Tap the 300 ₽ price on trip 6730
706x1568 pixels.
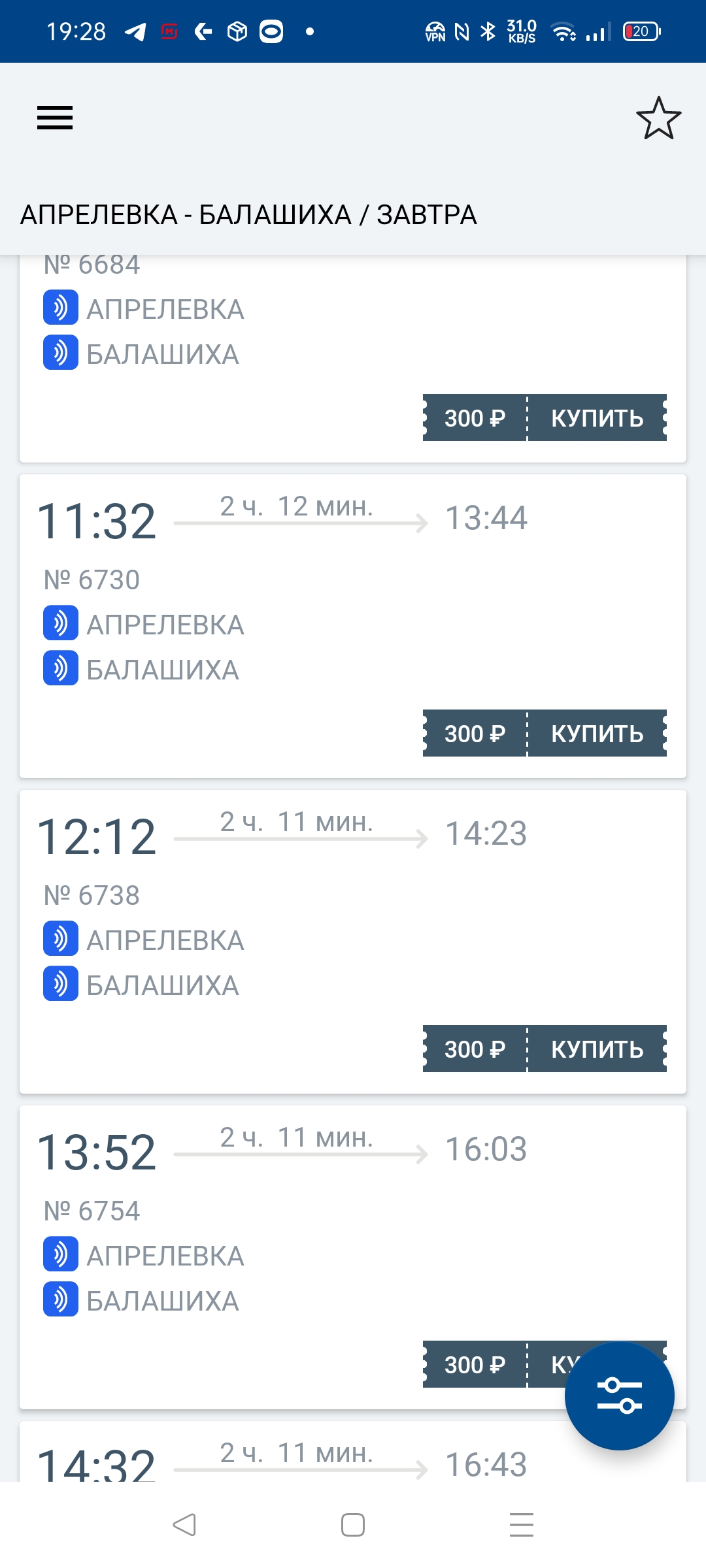point(475,734)
